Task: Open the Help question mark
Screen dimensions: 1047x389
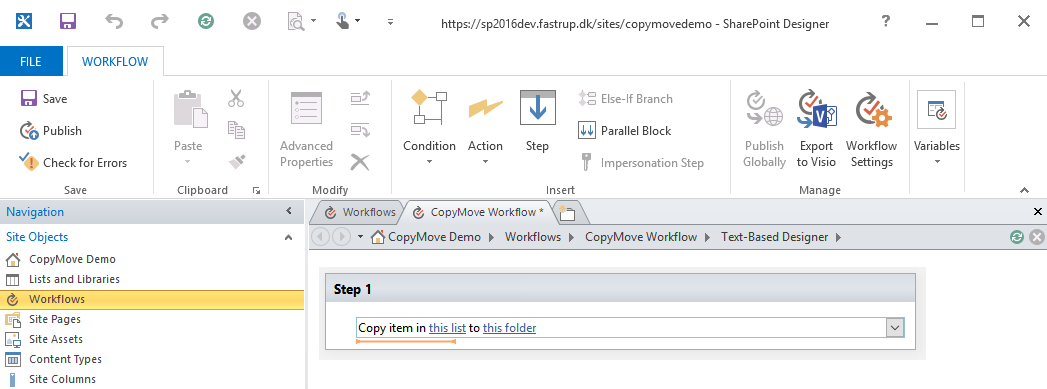Action: coord(886,21)
